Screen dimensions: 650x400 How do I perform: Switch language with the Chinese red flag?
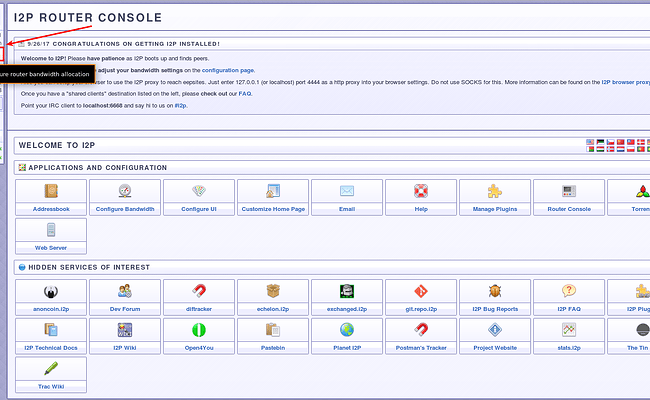point(621,142)
